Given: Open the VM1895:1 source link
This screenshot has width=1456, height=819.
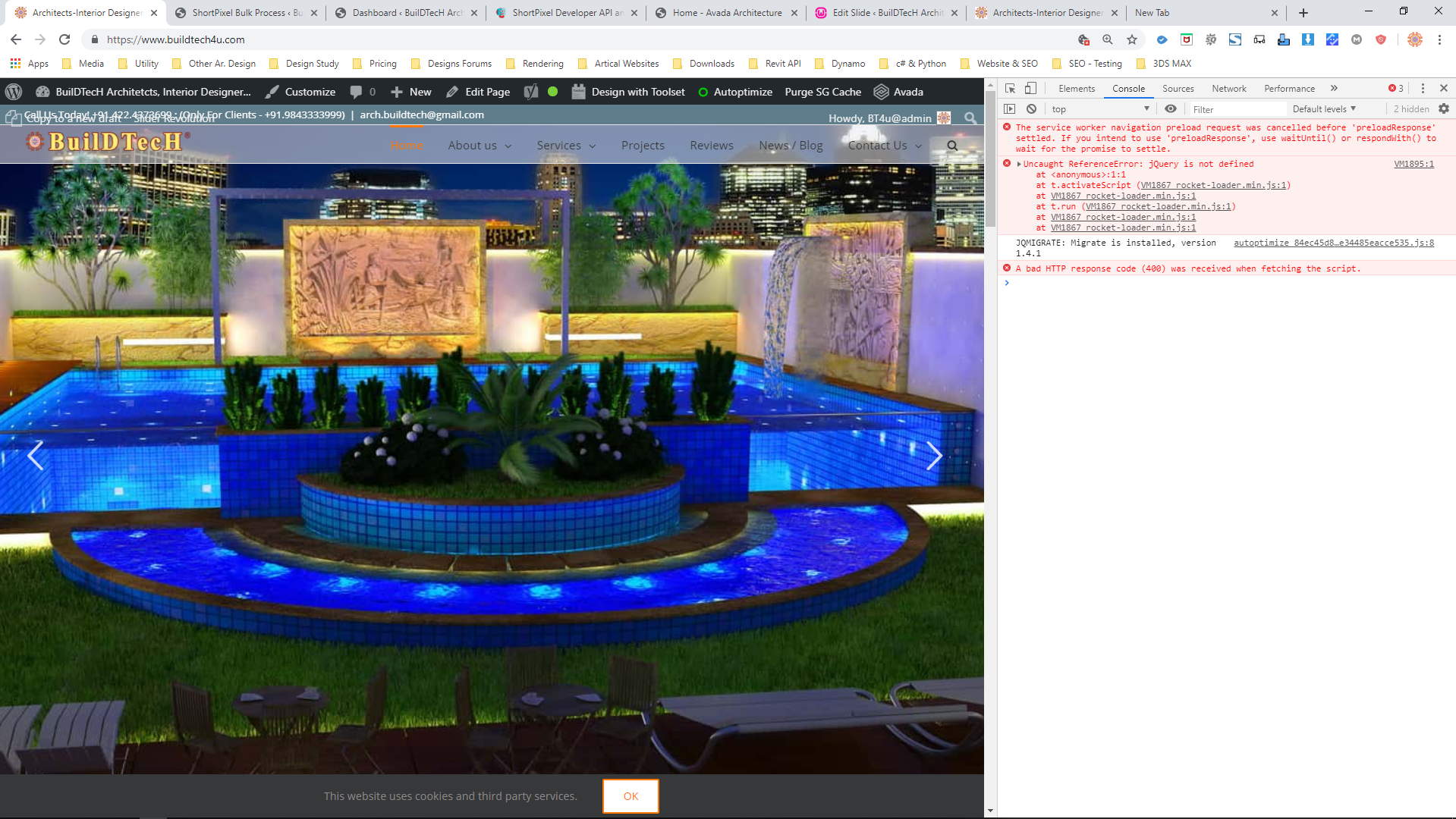Looking at the screenshot, I should point(1414,164).
